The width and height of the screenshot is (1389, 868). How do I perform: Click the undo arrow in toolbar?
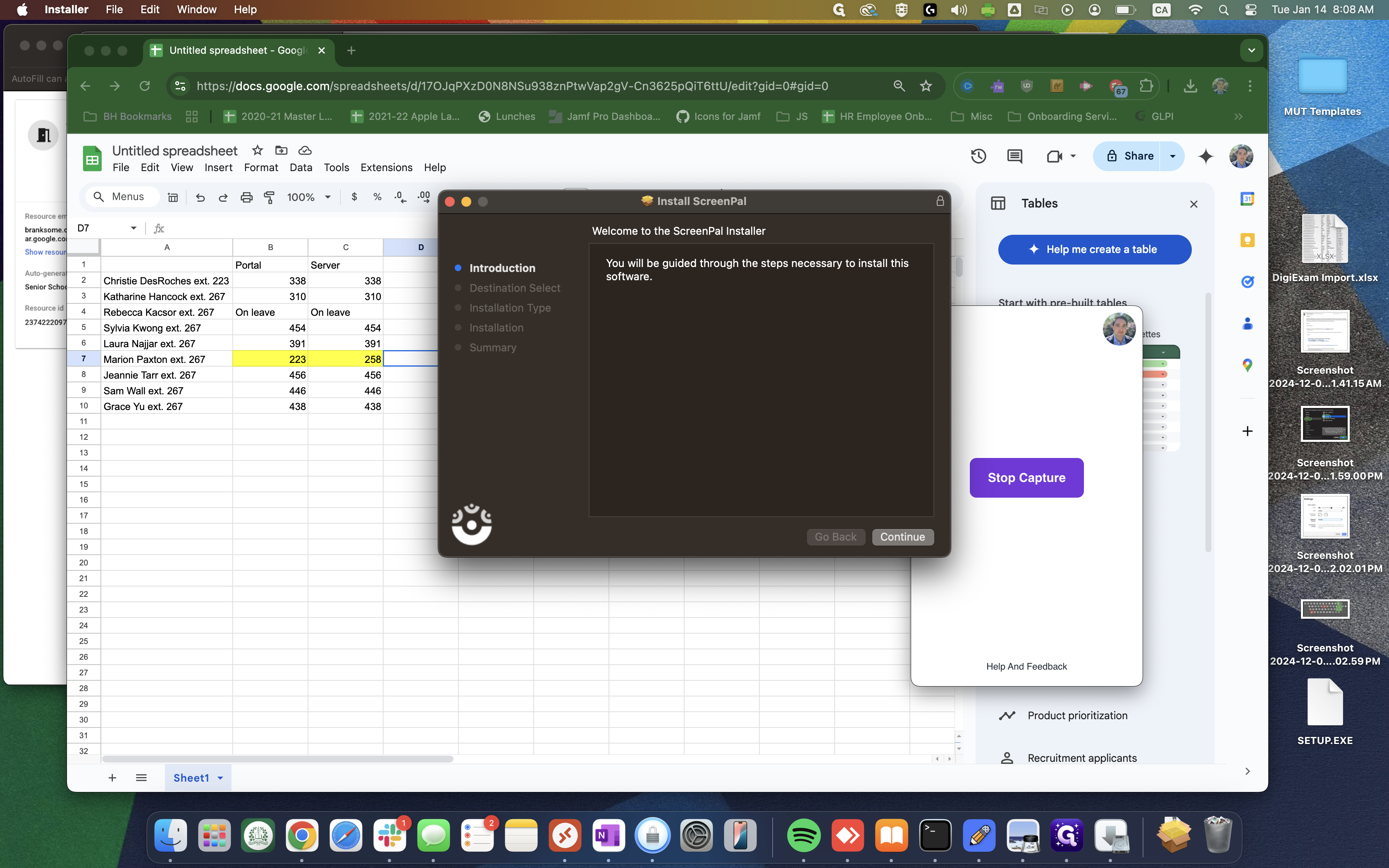(200, 197)
